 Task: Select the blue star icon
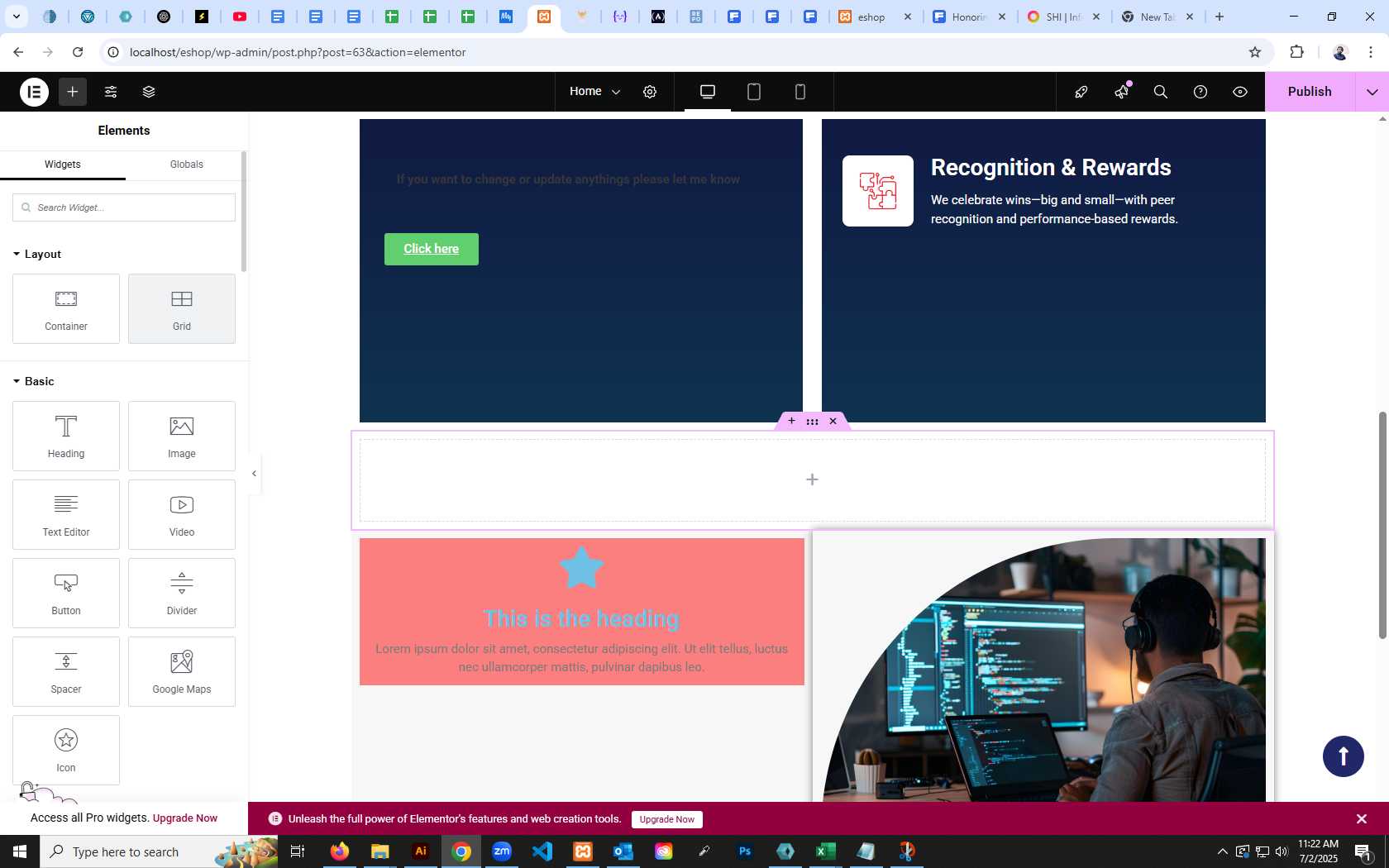tap(581, 567)
